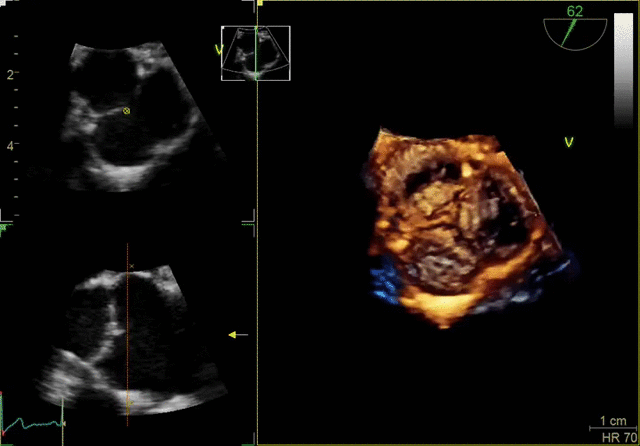Click the depth scale marker labeled 4
640x446 pixels.
[10, 145]
